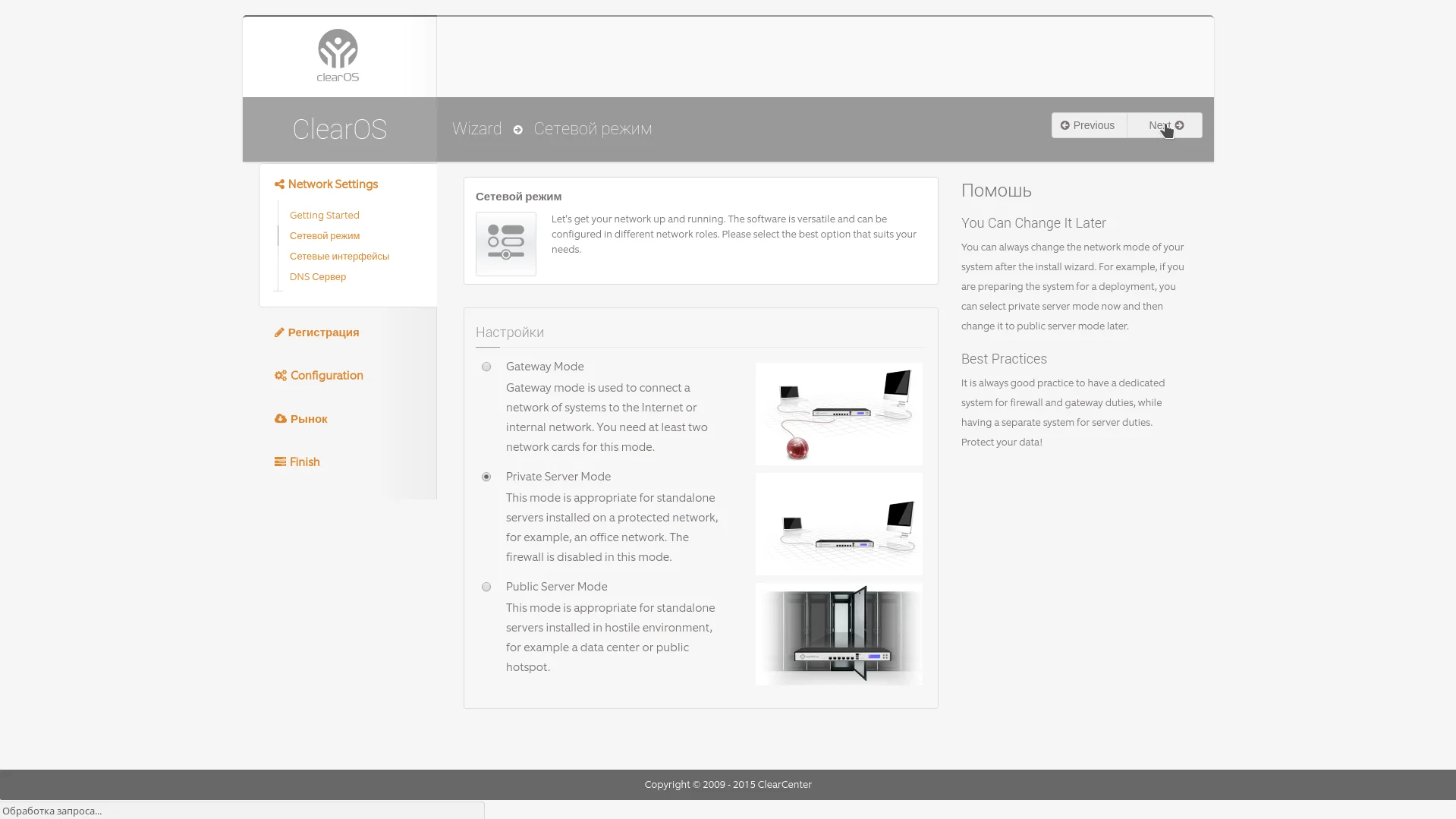Click the cloud download icon beside Рынок
Image resolution: width=1456 pixels, height=819 pixels.
pos(281,419)
